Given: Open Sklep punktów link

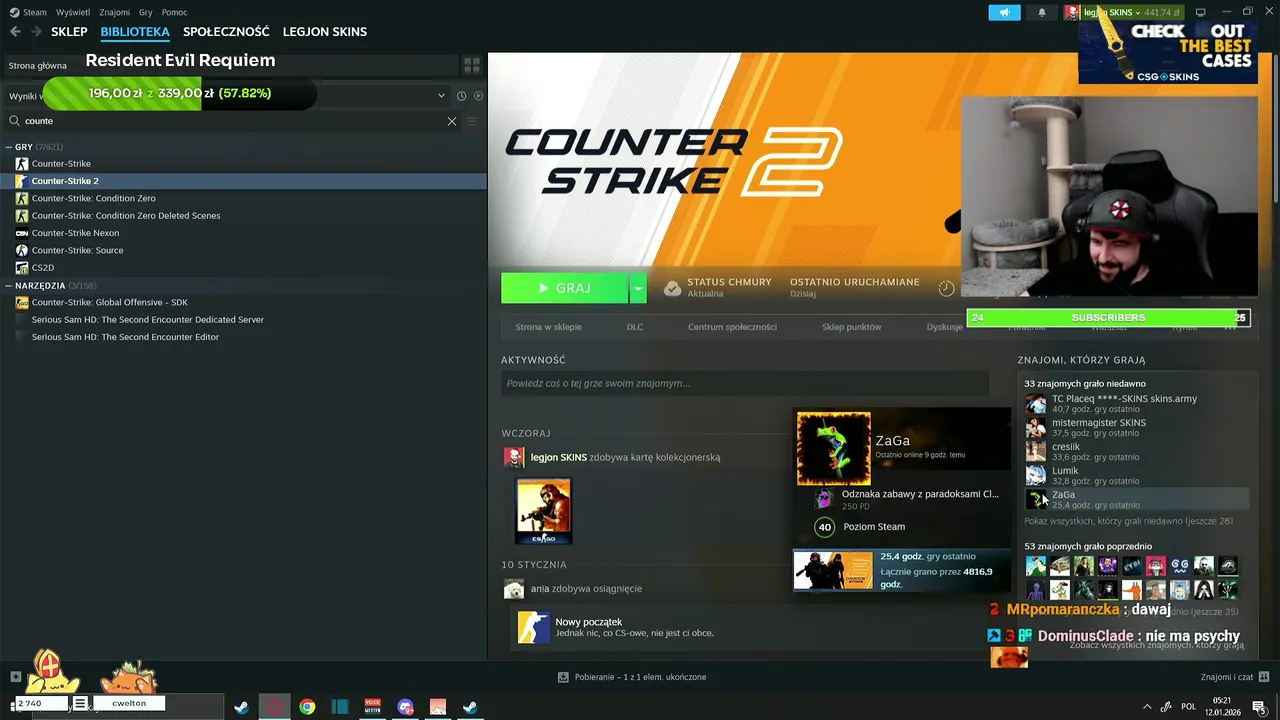Looking at the screenshot, I should click(x=852, y=327).
